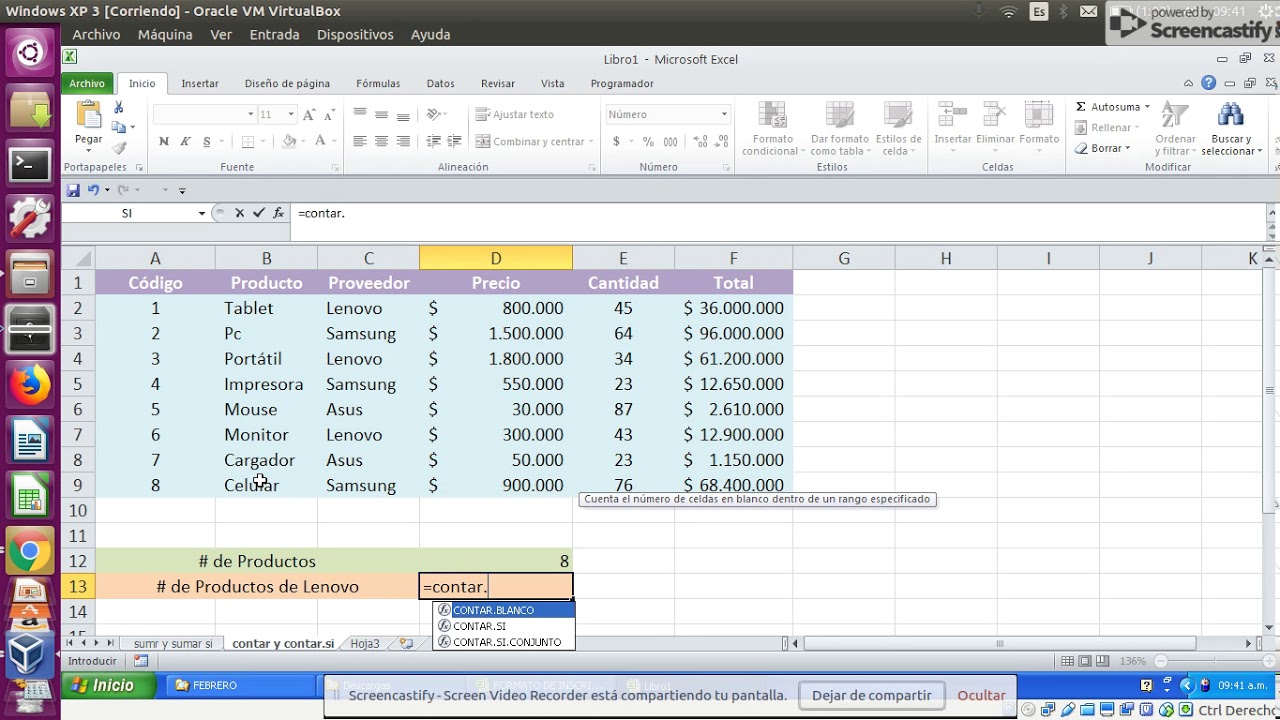Open Formato condicional menu

tap(773, 128)
